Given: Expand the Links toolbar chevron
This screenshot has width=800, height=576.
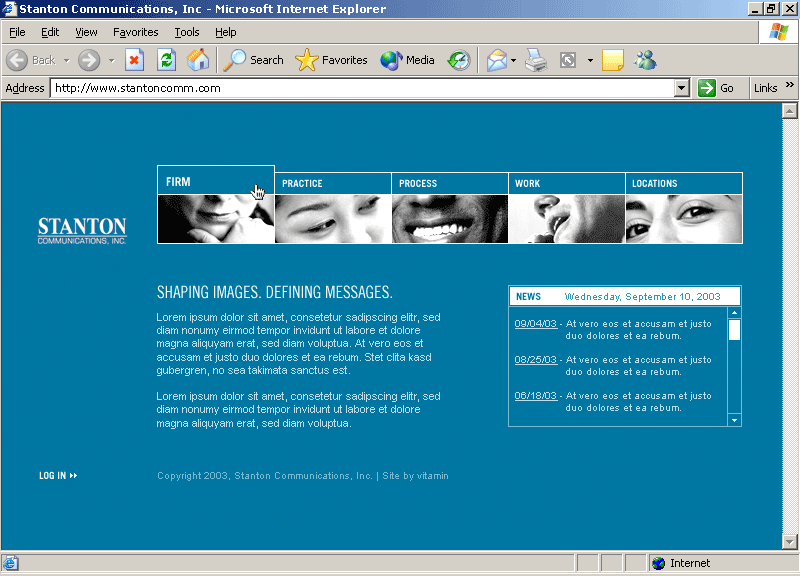Looking at the screenshot, I should 790,86.
